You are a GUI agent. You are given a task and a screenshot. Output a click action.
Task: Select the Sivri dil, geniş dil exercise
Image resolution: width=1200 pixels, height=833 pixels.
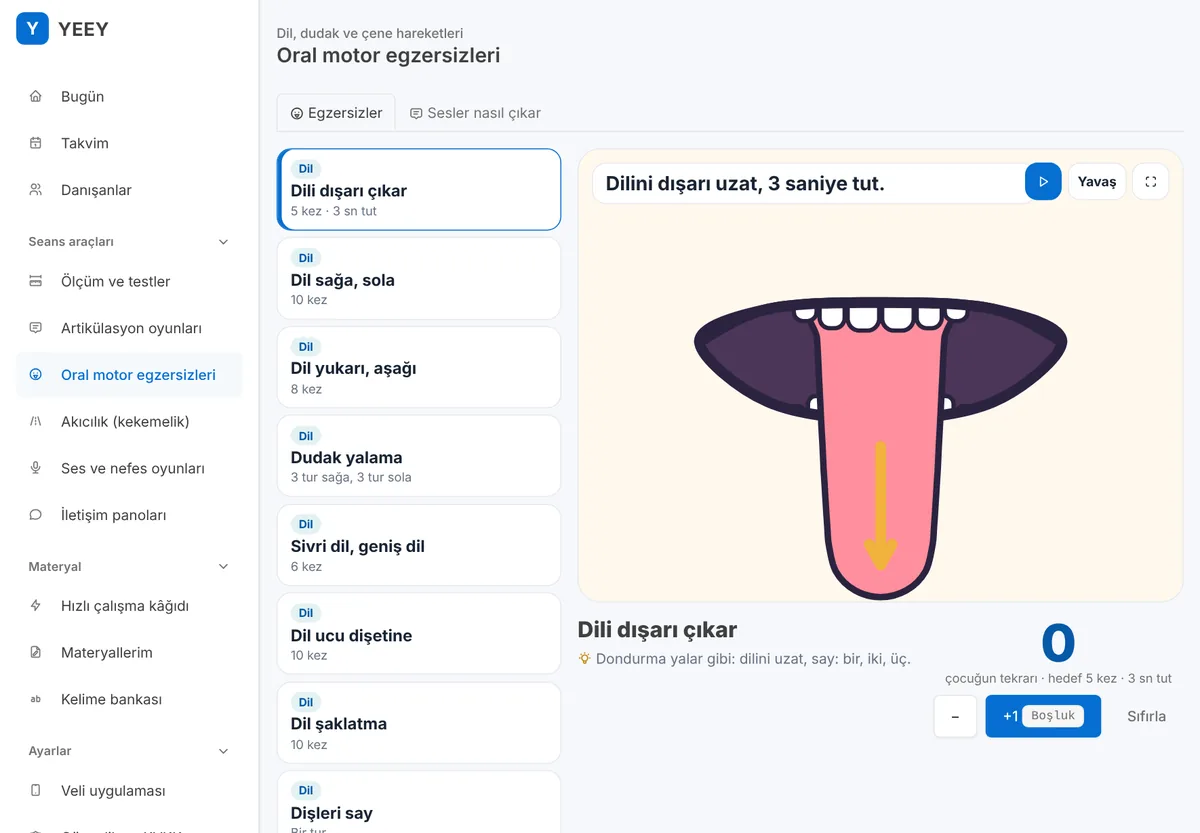419,545
